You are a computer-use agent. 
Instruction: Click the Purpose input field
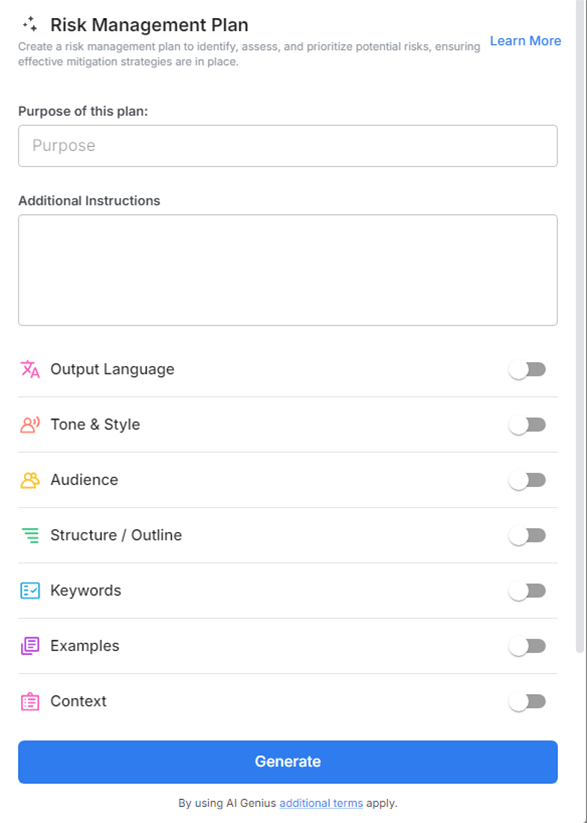(x=287, y=145)
